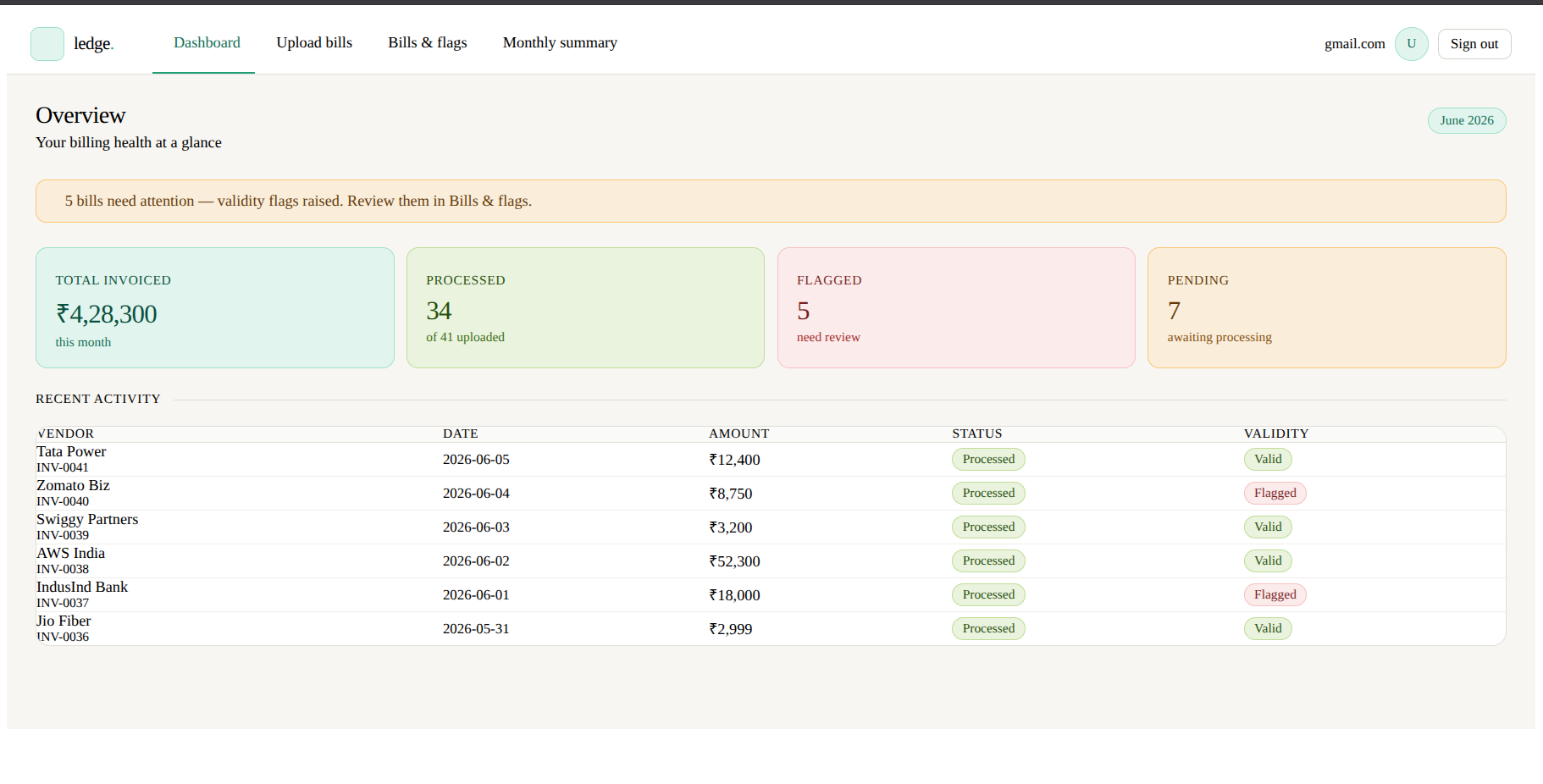This screenshot has width=1543, height=784.
Task: Click the amount ₹18,000
Action: tap(734, 595)
